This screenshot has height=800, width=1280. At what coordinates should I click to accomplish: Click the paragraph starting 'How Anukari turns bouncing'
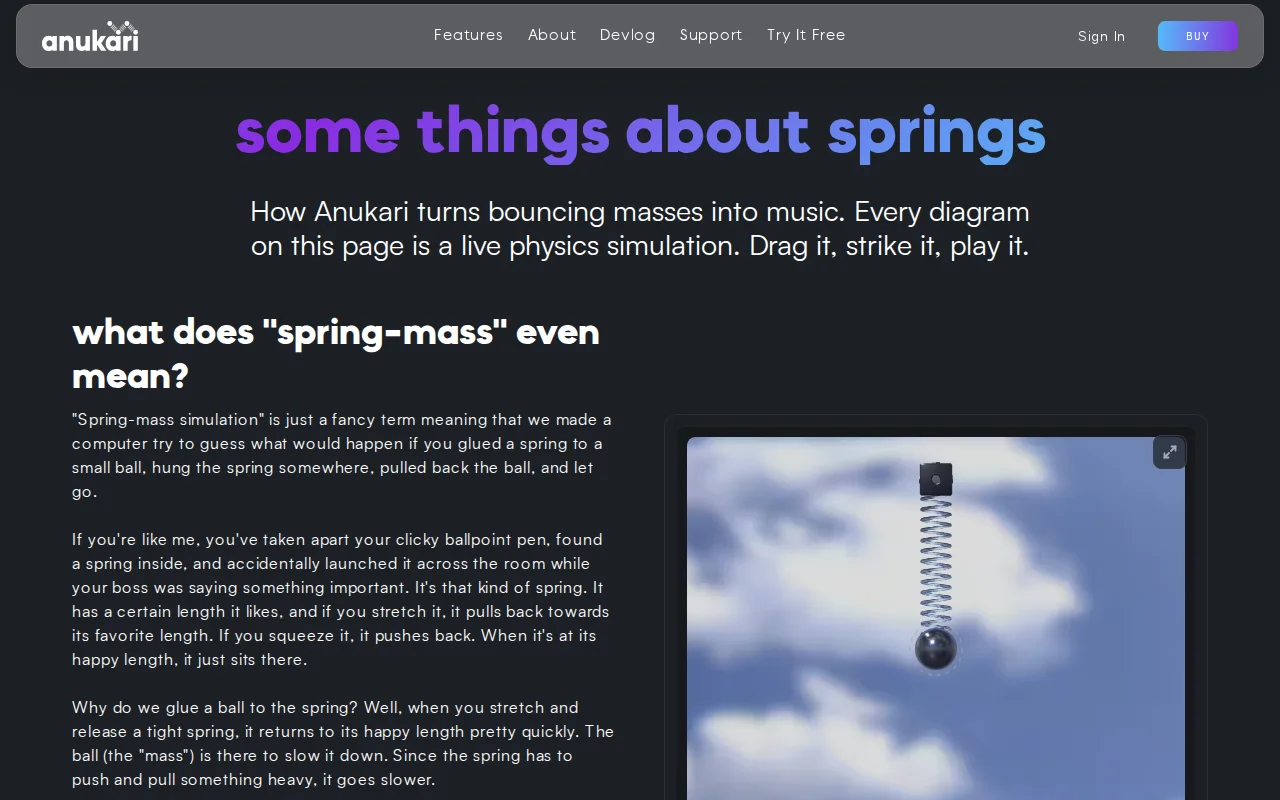(x=640, y=228)
